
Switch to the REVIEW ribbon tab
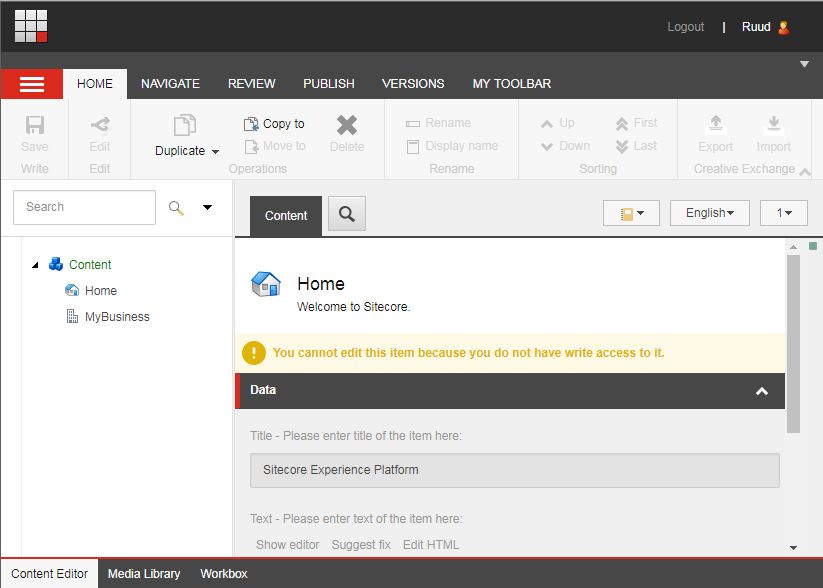[x=251, y=84]
